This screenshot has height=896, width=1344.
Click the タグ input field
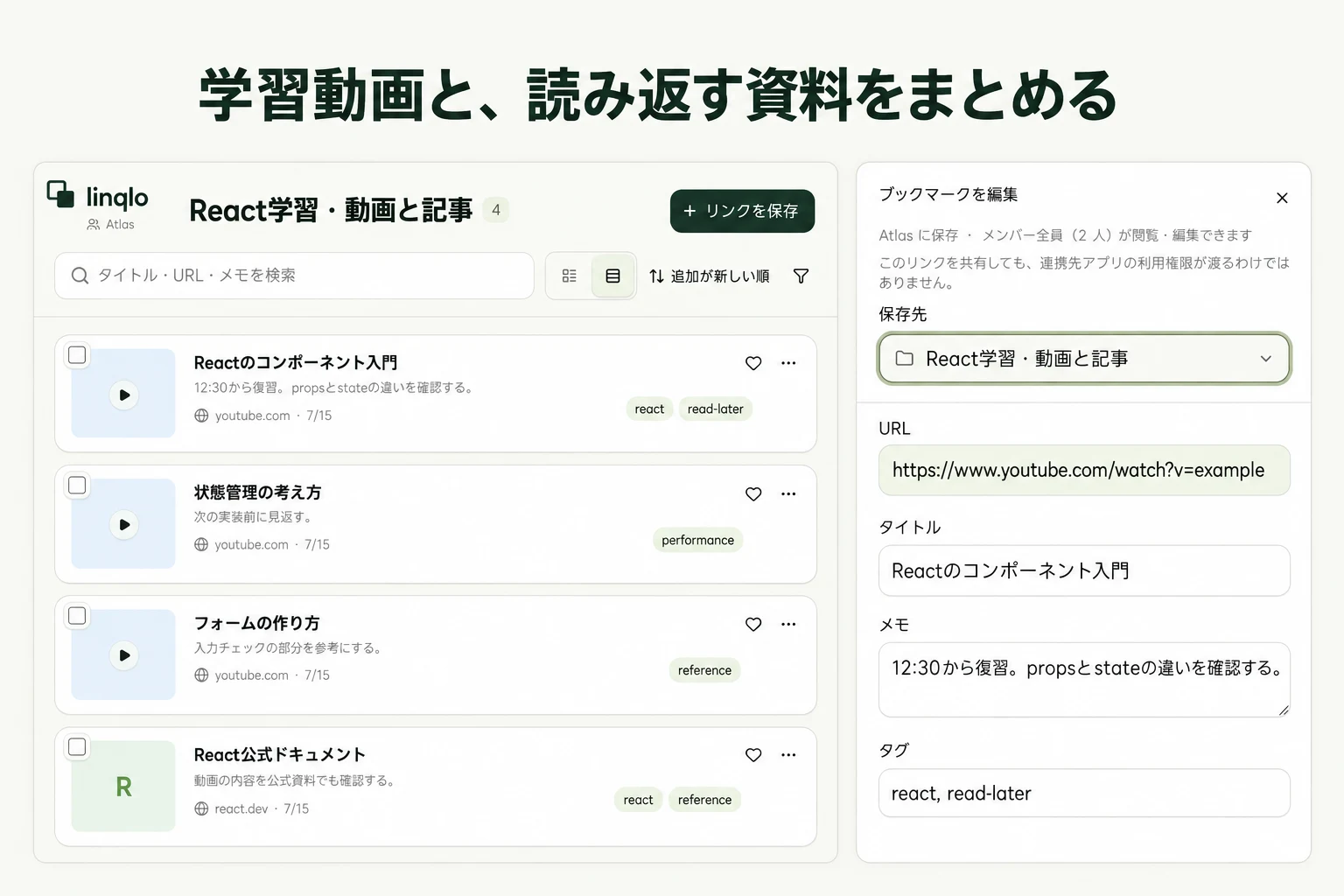pos(1084,793)
